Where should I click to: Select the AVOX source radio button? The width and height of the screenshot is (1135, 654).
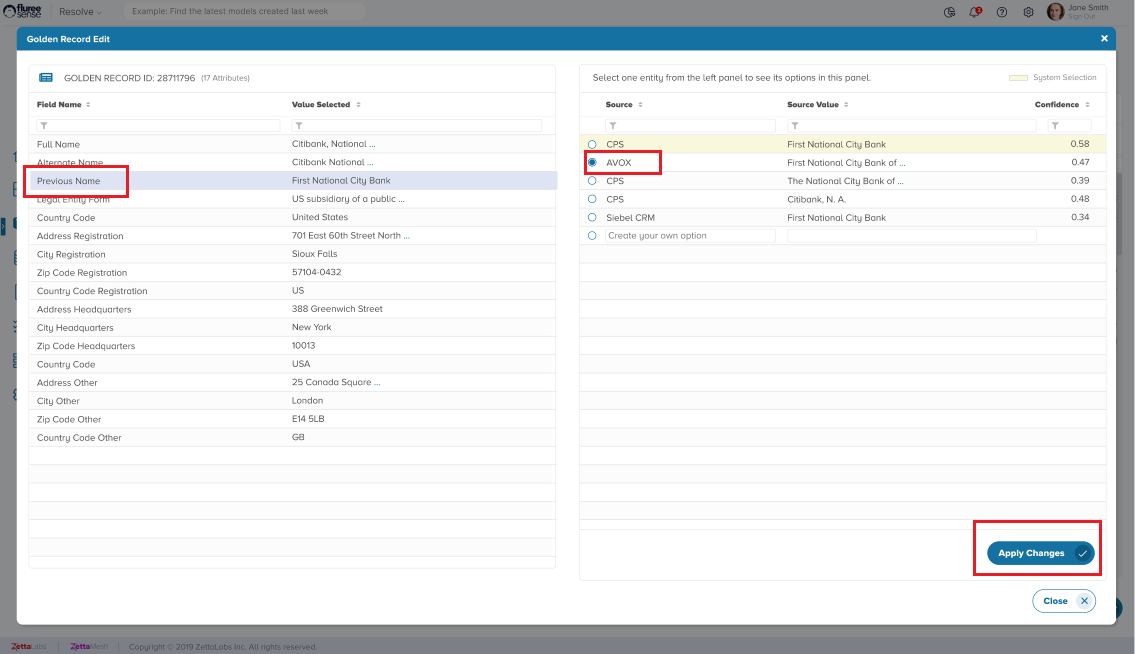click(x=592, y=163)
